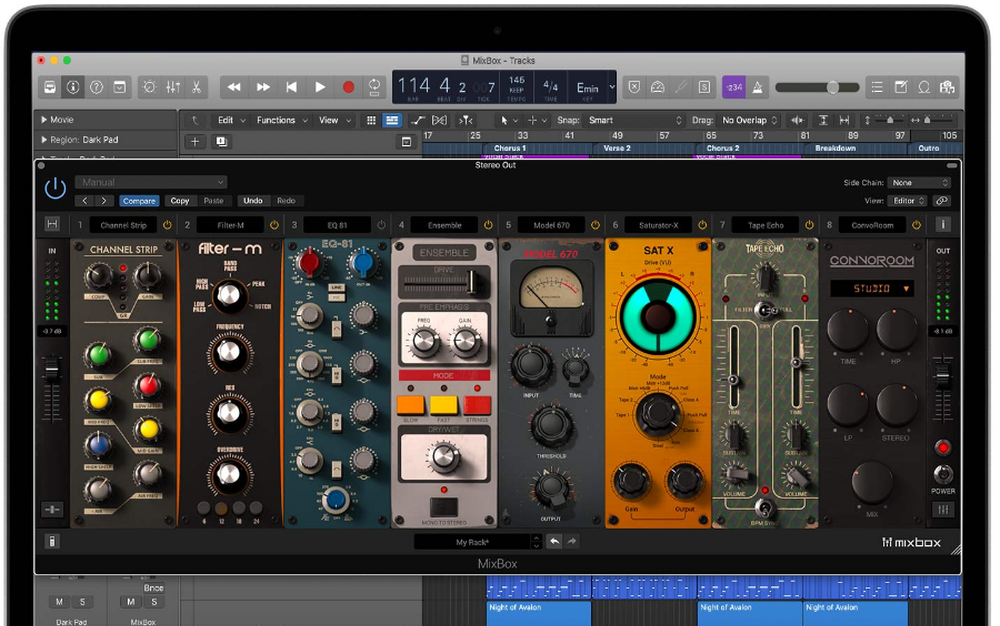Open the scissors Editors icon

[196, 87]
